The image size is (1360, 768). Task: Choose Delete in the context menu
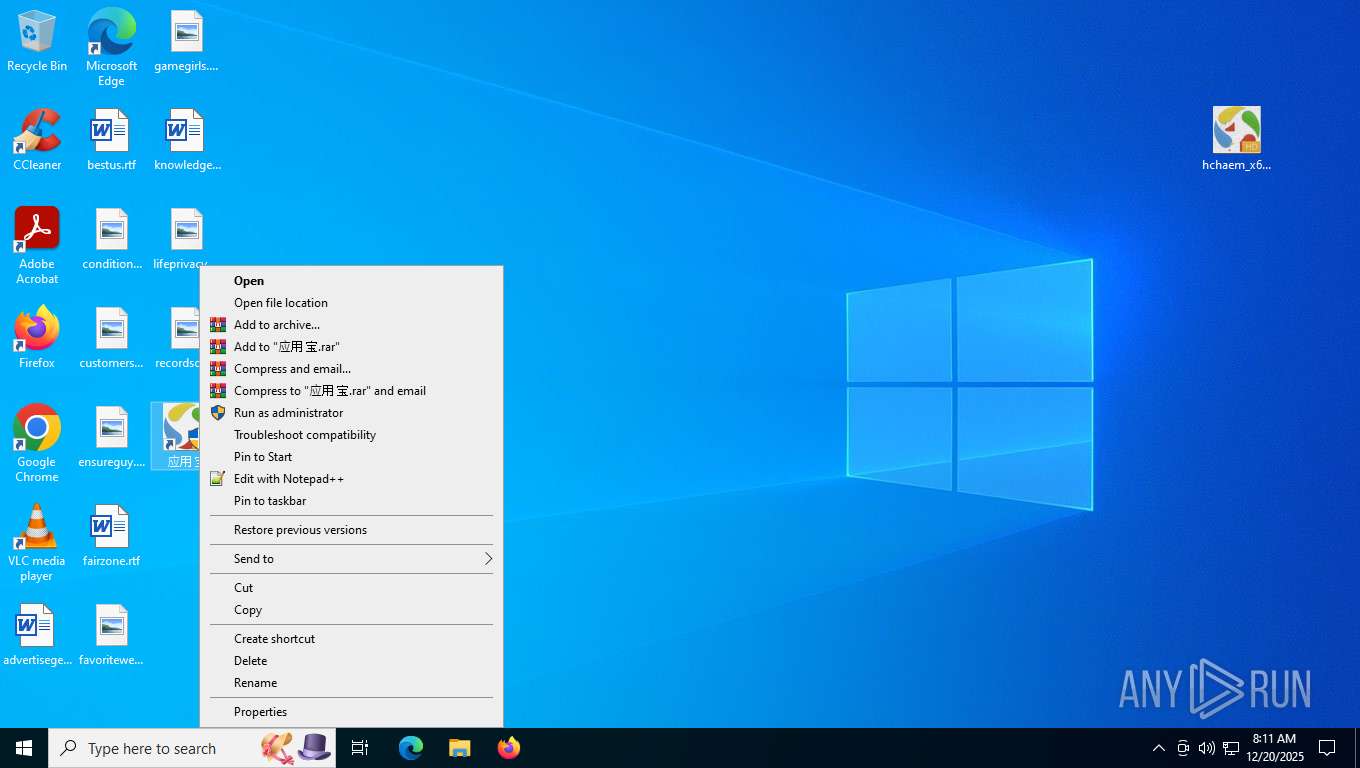pos(351,661)
